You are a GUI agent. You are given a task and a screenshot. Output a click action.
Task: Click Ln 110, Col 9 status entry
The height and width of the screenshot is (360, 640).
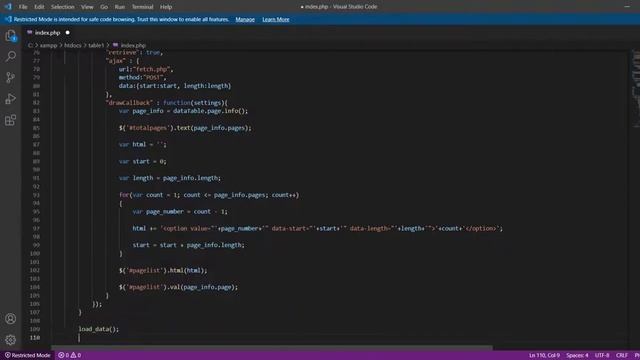coord(544,356)
